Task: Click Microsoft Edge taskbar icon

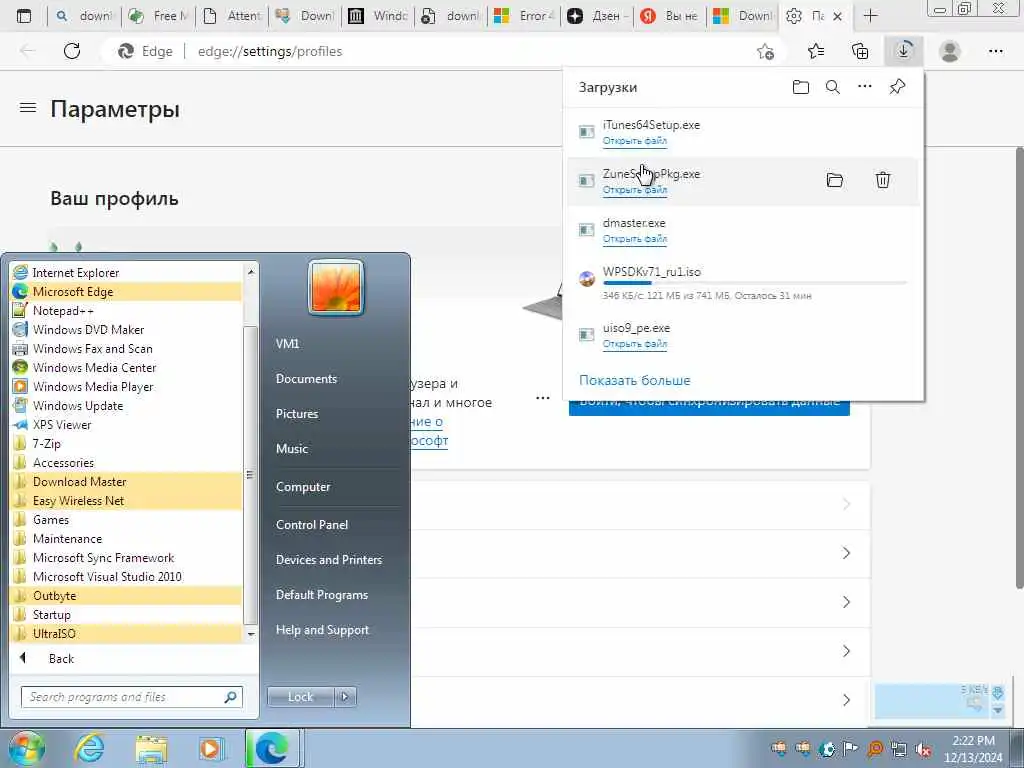Action: point(272,748)
